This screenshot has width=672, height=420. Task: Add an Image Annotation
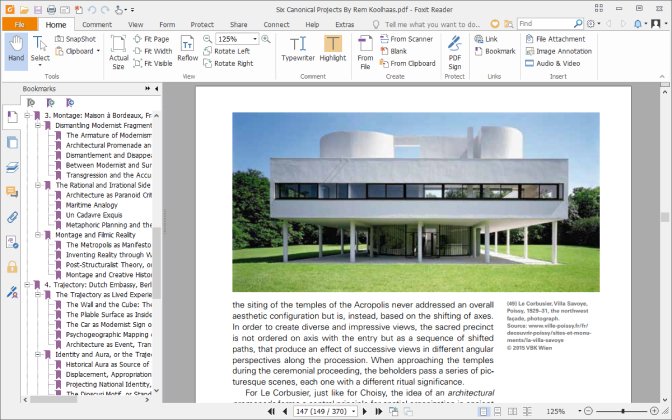coord(558,51)
